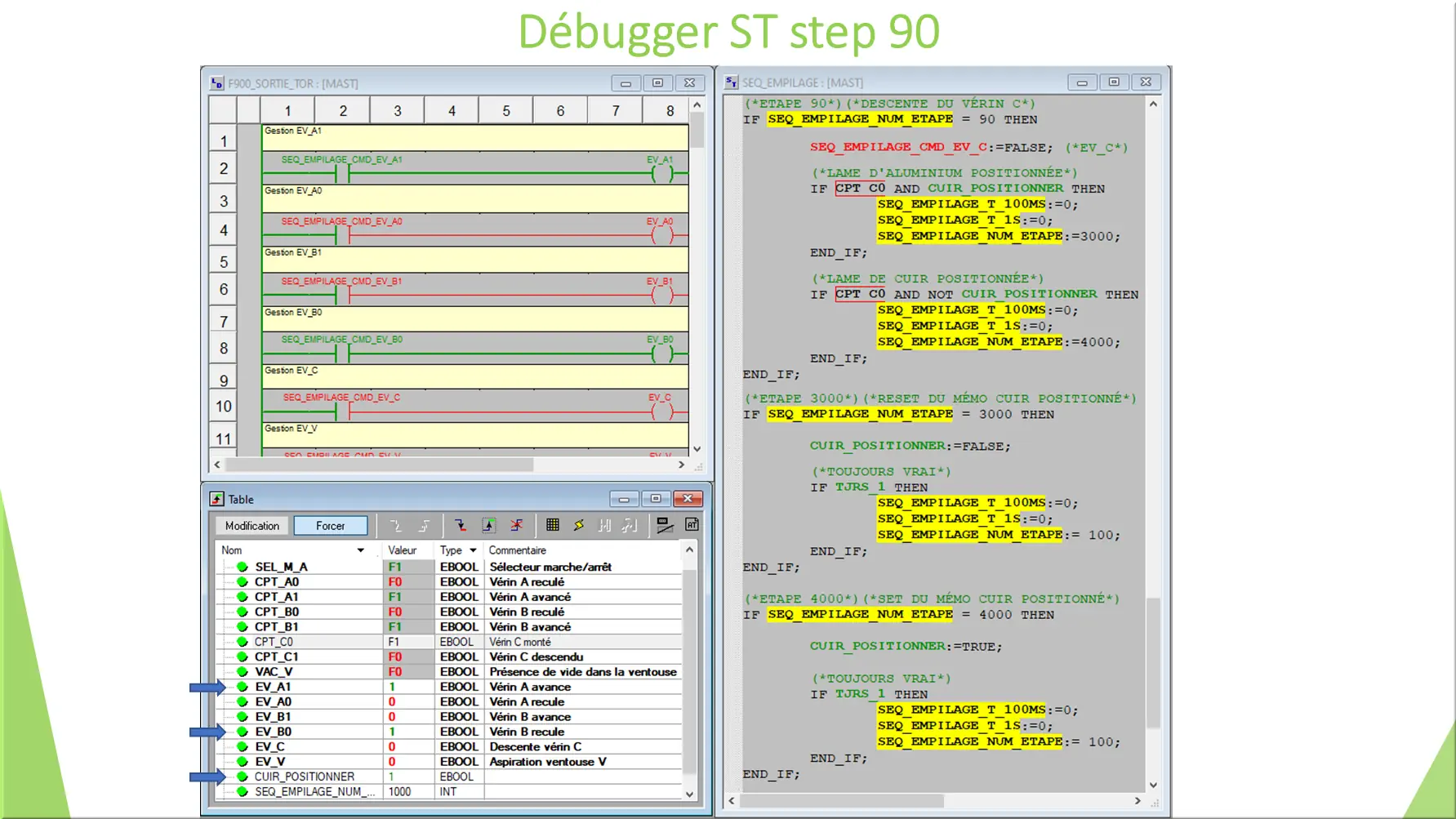Toggle the CUIR_POSITIONNER status light
The height and width of the screenshot is (819, 1456).
pyautogui.click(x=242, y=776)
